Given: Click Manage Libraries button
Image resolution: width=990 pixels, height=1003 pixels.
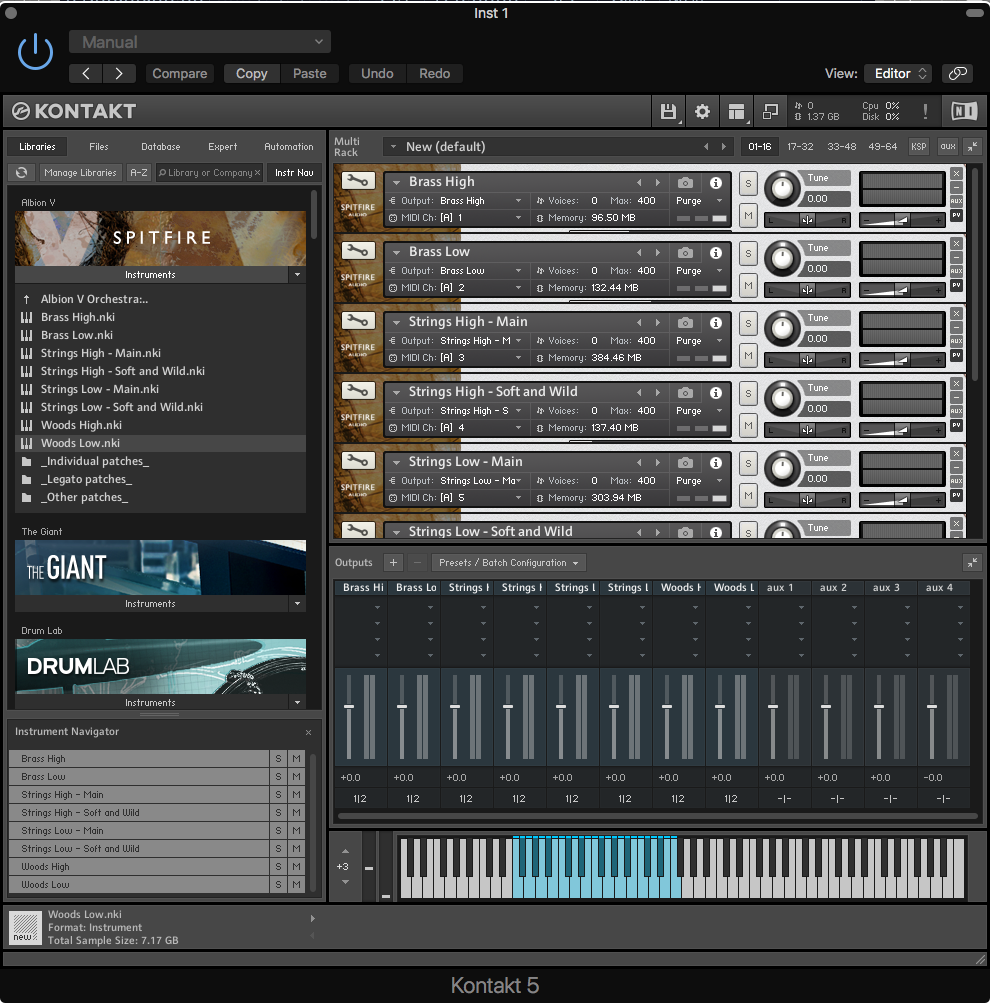Looking at the screenshot, I should click(x=81, y=173).
